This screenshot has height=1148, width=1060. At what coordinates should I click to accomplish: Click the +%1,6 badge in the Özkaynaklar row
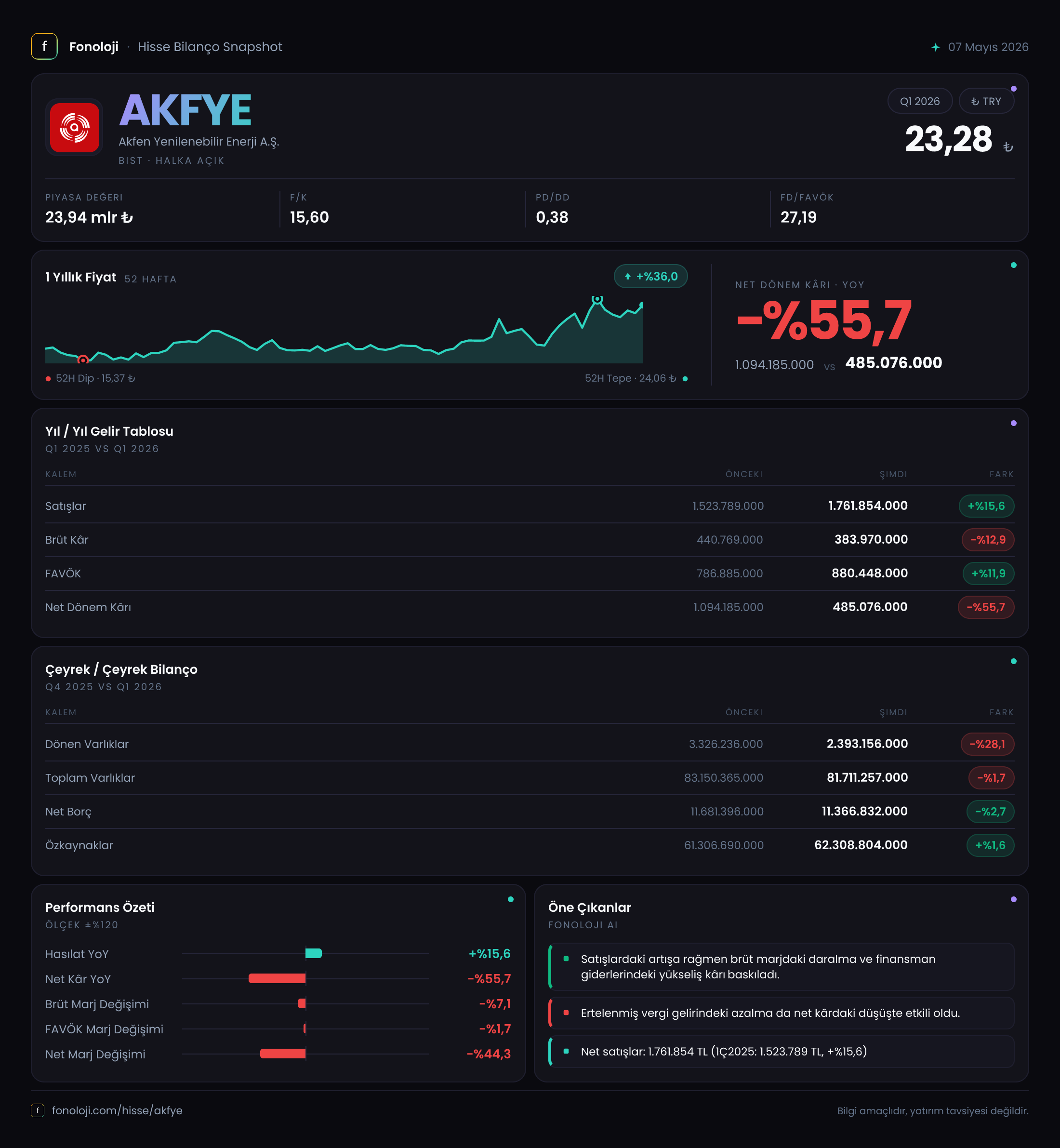(991, 846)
